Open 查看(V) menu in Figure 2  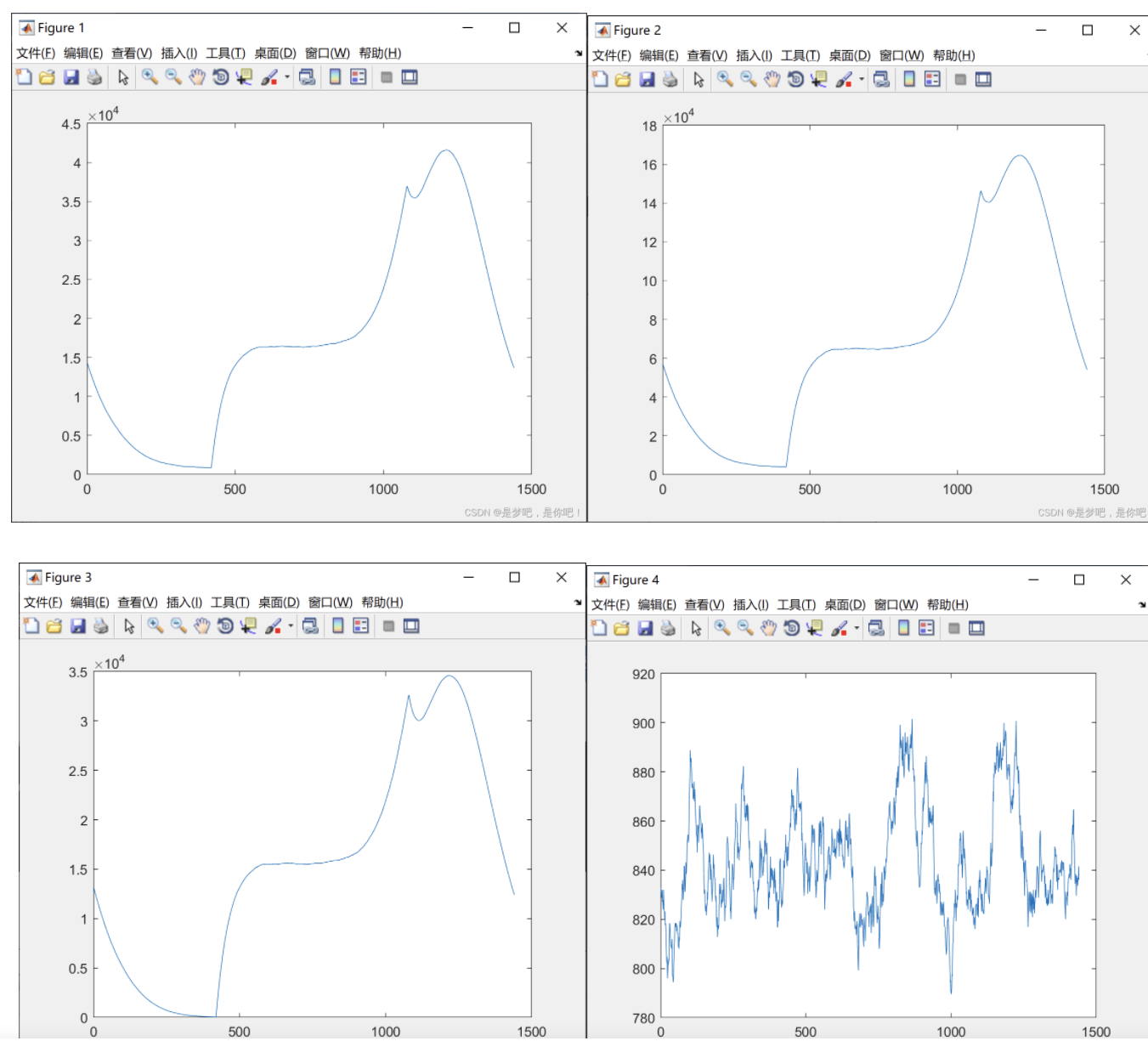pos(707,55)
